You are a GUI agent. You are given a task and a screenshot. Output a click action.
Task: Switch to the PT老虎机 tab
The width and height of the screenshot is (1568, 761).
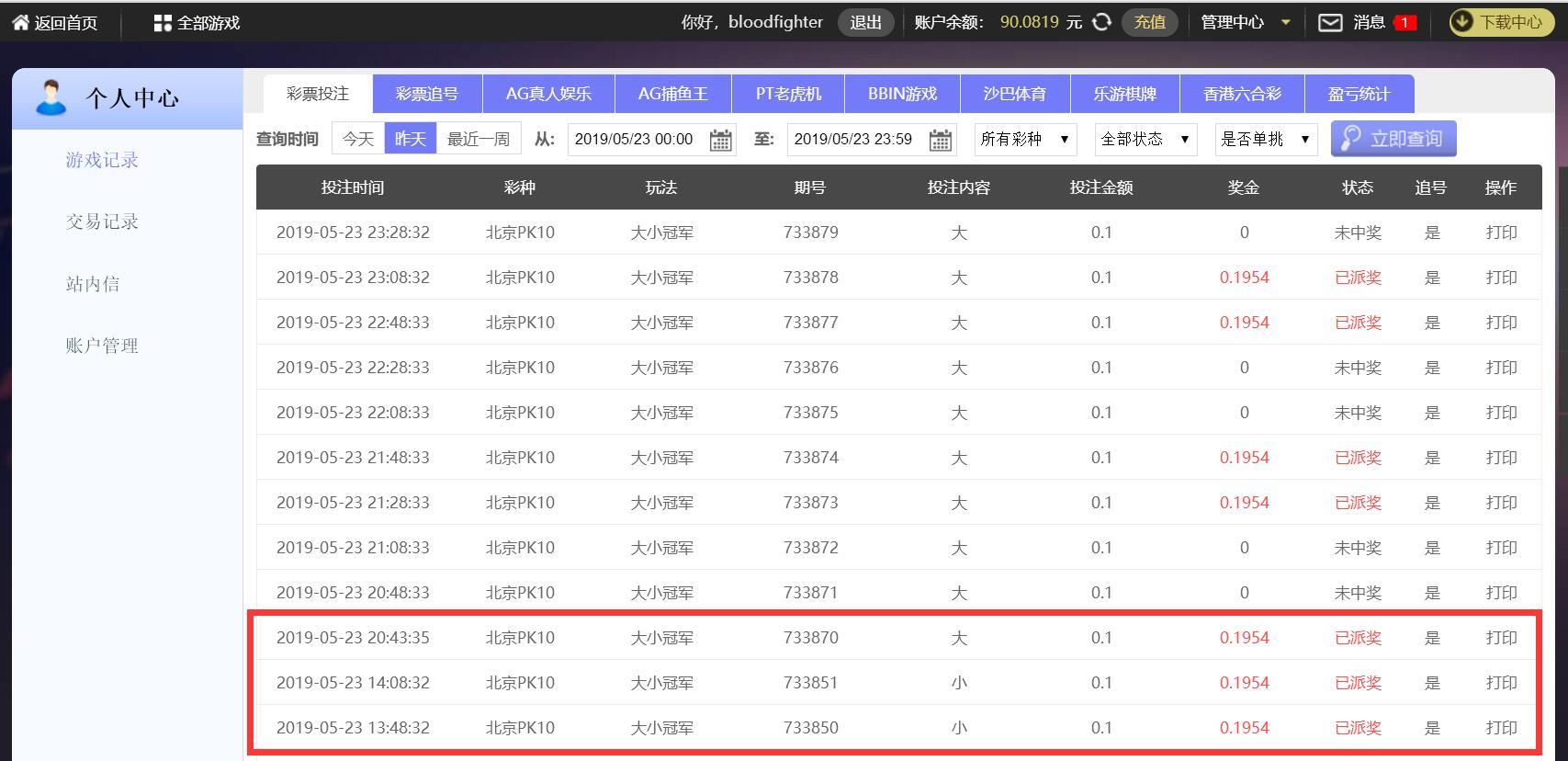(789, 94)
